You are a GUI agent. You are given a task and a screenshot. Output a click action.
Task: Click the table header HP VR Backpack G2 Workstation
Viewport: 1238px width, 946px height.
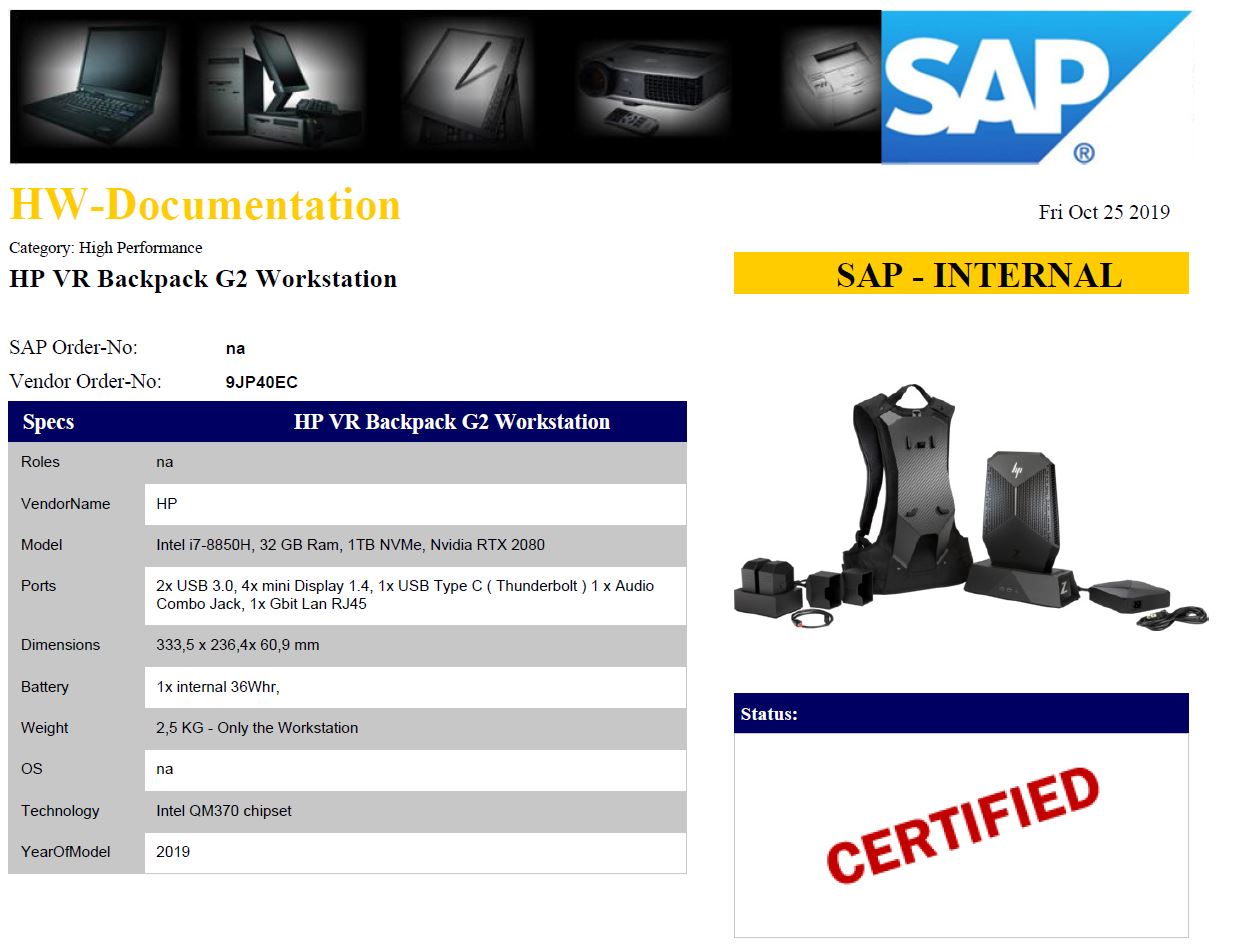click(x=452, y=422)
